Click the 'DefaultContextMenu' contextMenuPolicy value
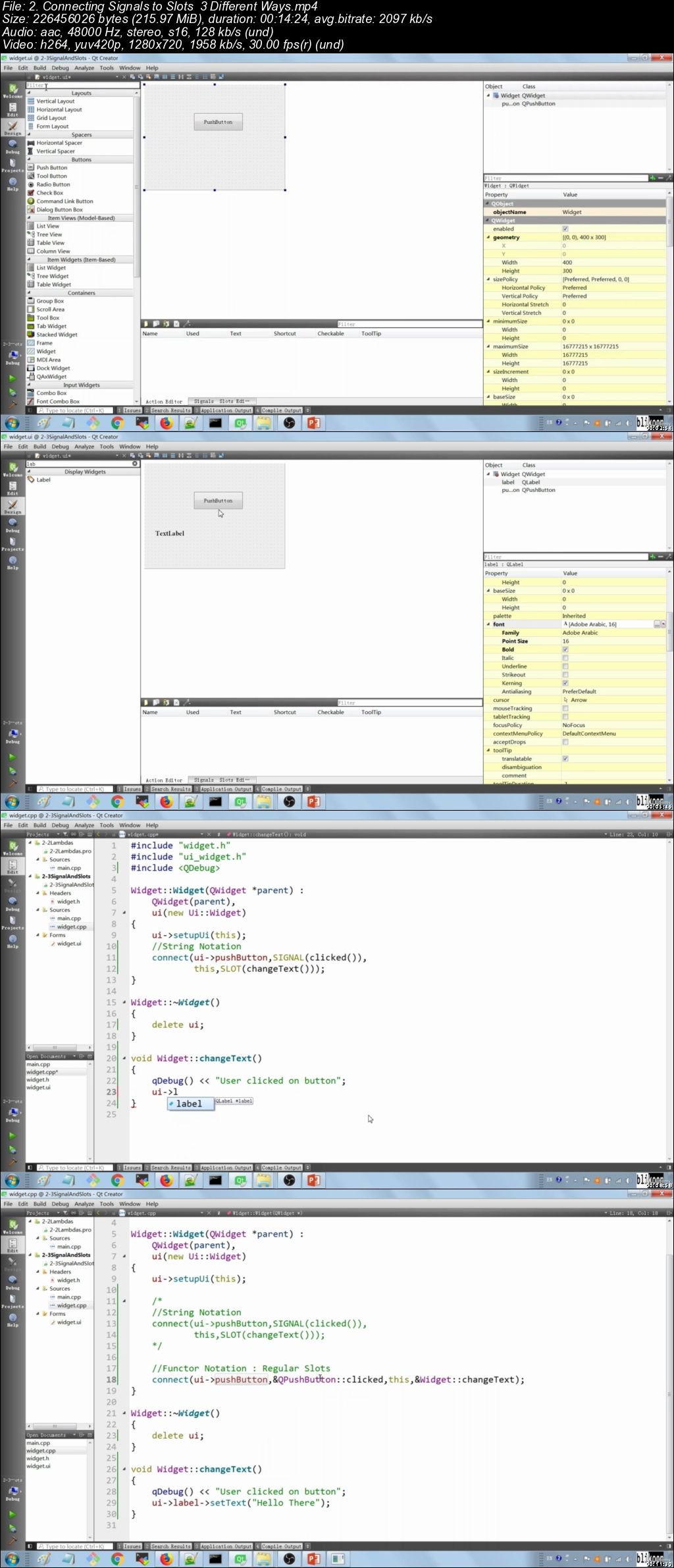 [589, 734]
